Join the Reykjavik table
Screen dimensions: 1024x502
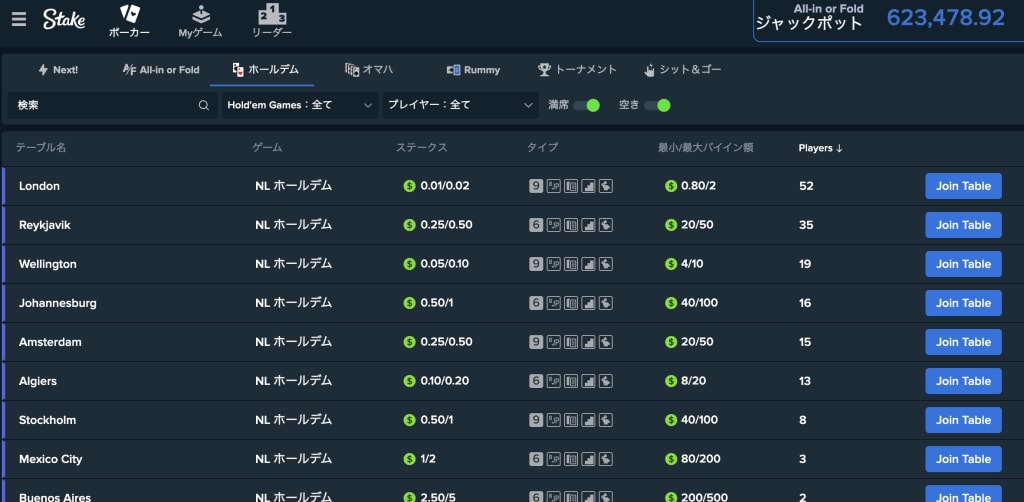pyautogui.click(x=963, y=225)
